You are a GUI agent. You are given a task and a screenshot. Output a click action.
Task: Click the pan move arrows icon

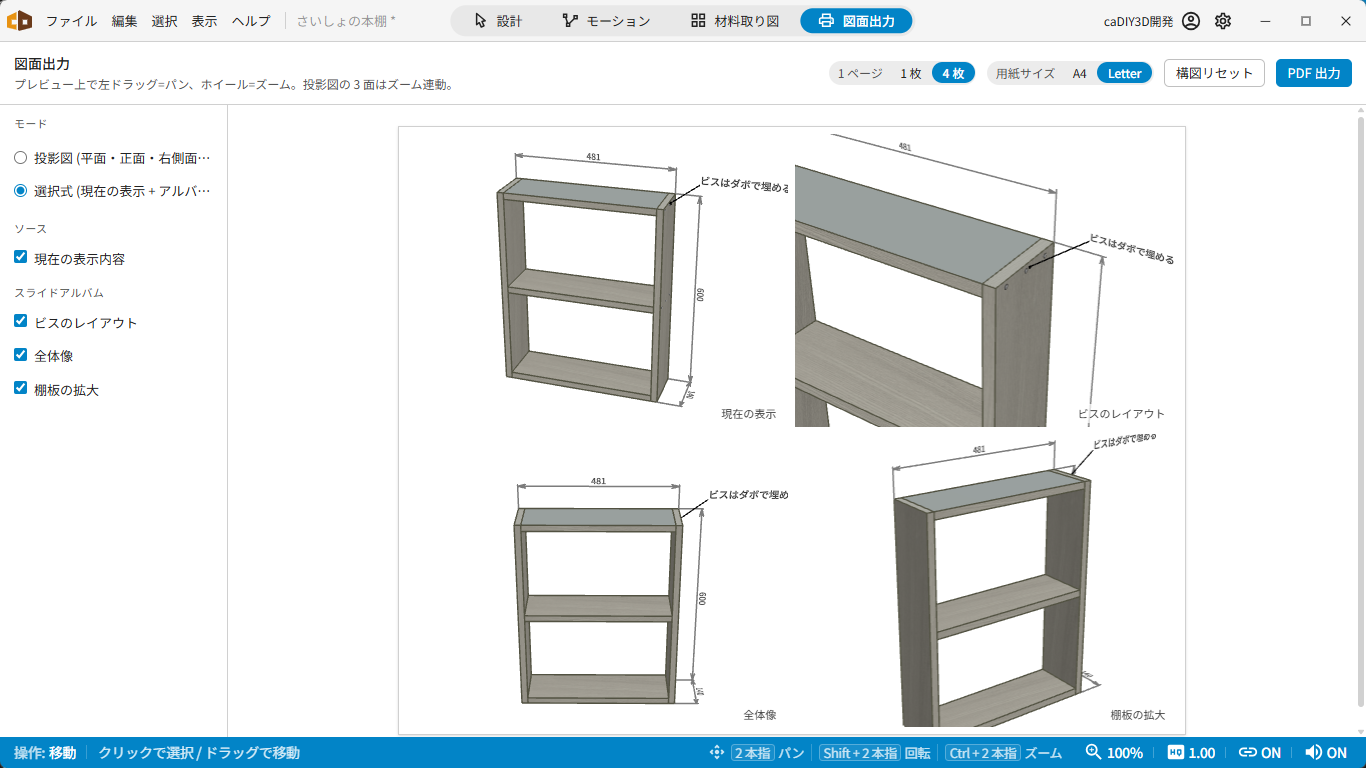716,753
